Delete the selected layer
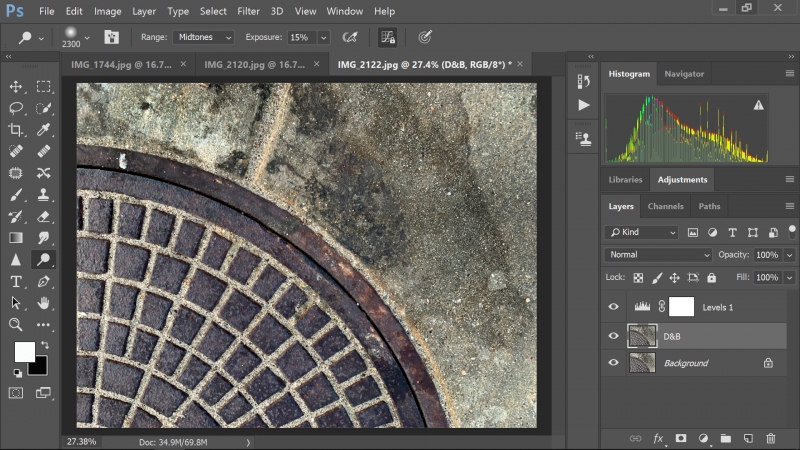 pos(770,438)
